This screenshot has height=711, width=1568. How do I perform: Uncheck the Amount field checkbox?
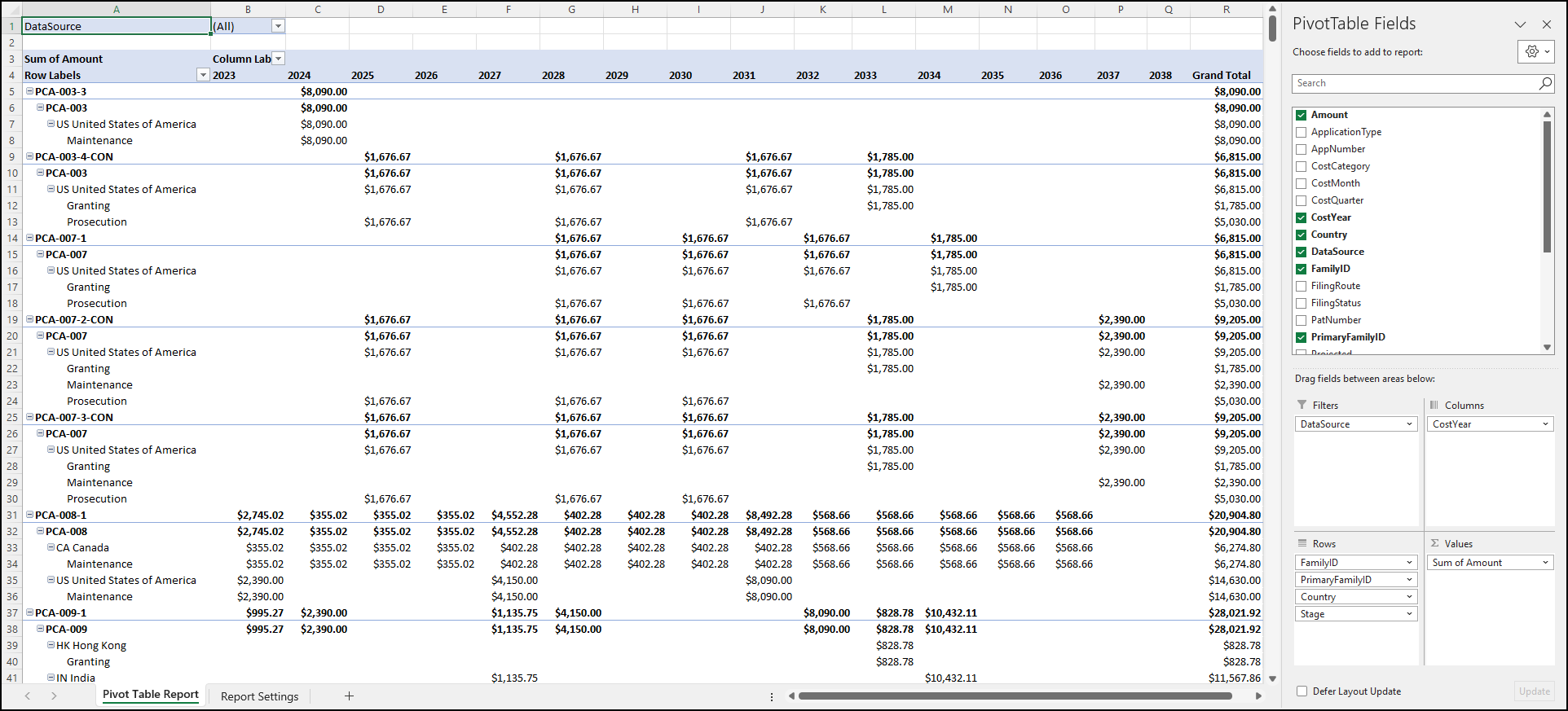[1302, 115]
